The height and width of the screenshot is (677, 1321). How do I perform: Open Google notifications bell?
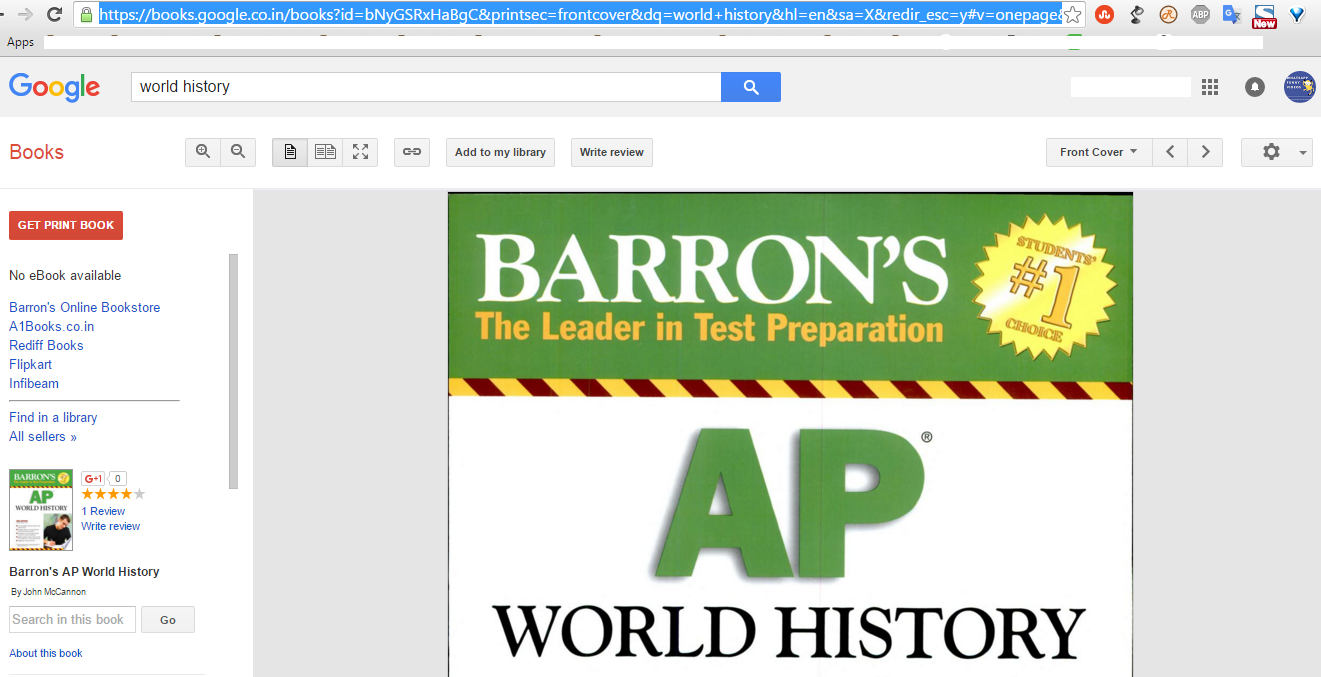click(1254, 87)
